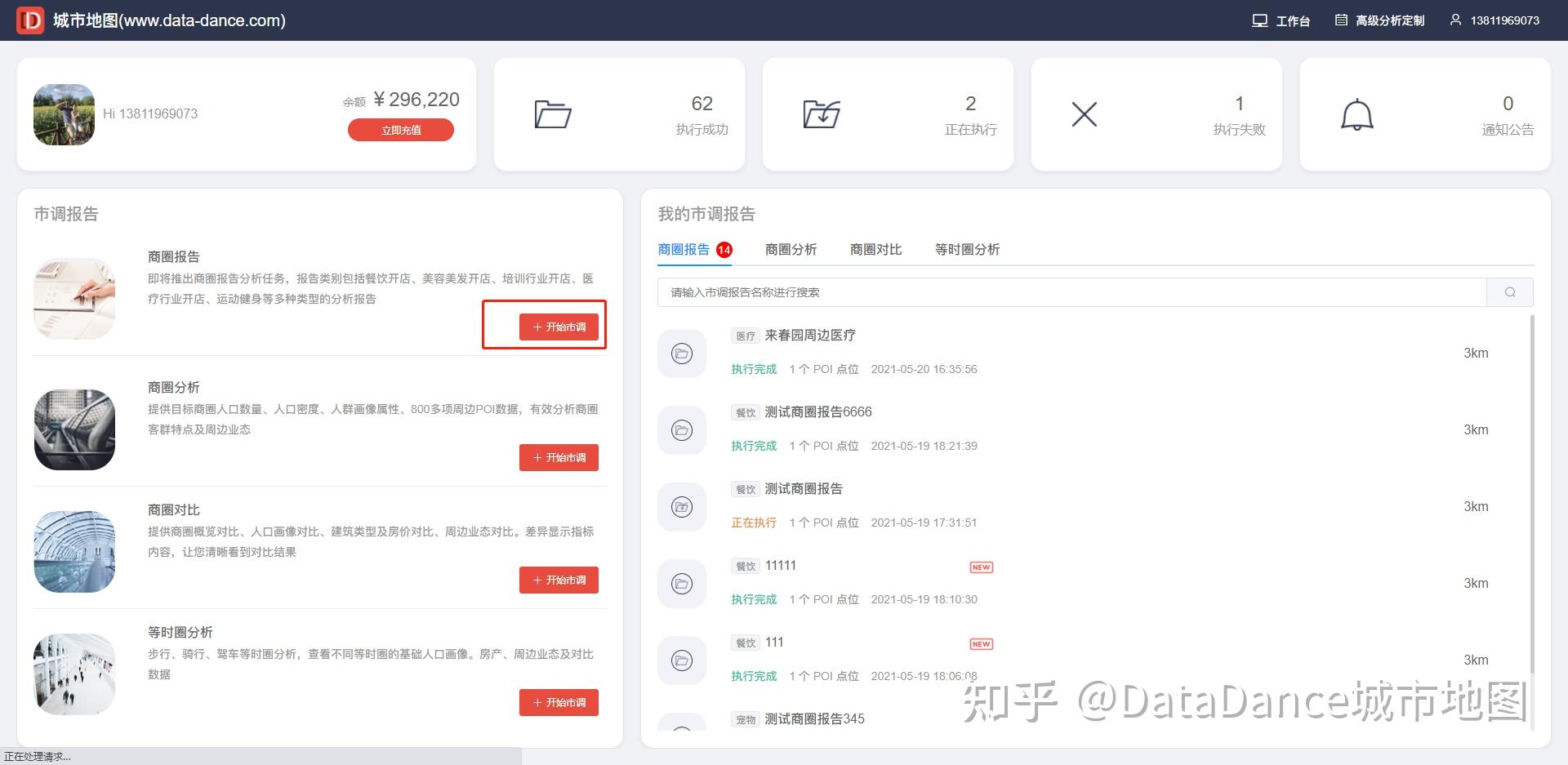Click the 立即充值 recharge button
Image resolution: width=1568 pixels, height=765 pixels.
pyautogui.click(x=401, y=130)
